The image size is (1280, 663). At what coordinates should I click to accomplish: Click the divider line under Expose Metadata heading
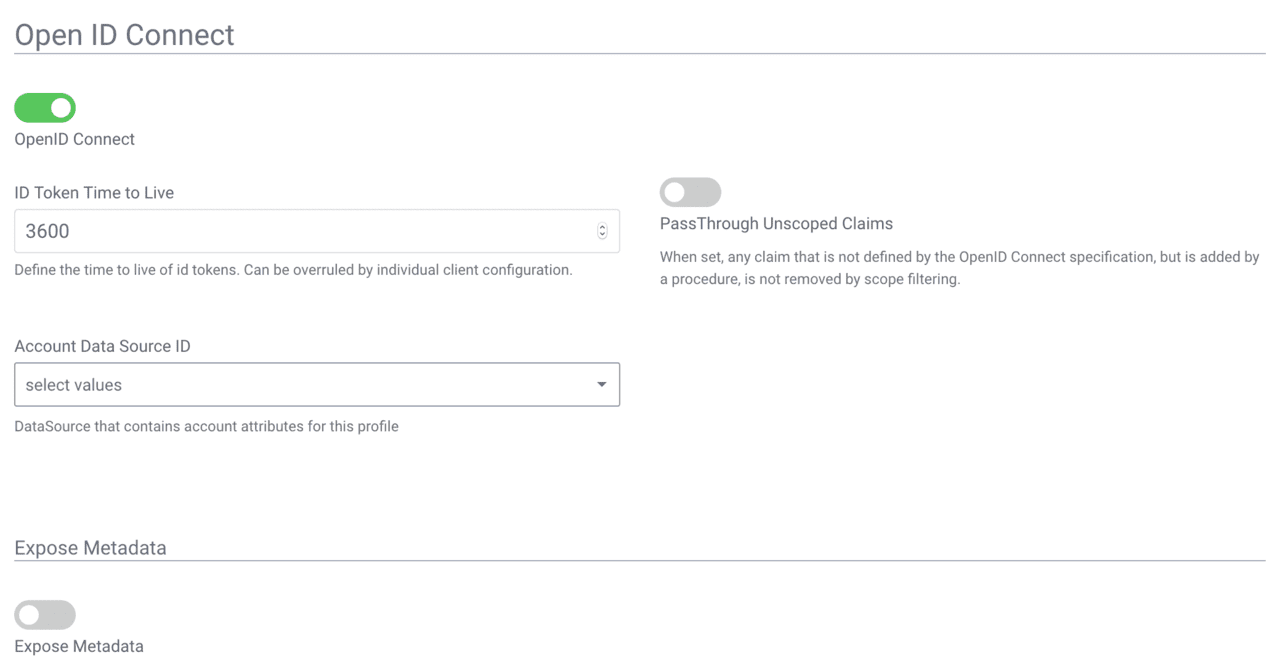tap(640, 561)
